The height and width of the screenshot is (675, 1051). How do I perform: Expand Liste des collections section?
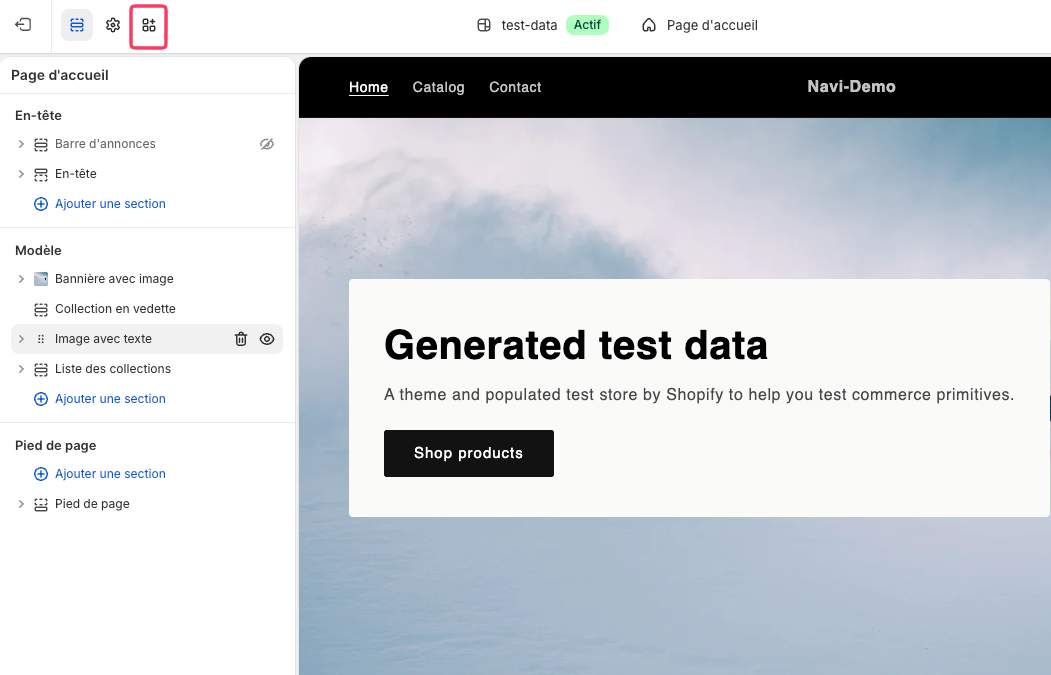pos(21,369)
